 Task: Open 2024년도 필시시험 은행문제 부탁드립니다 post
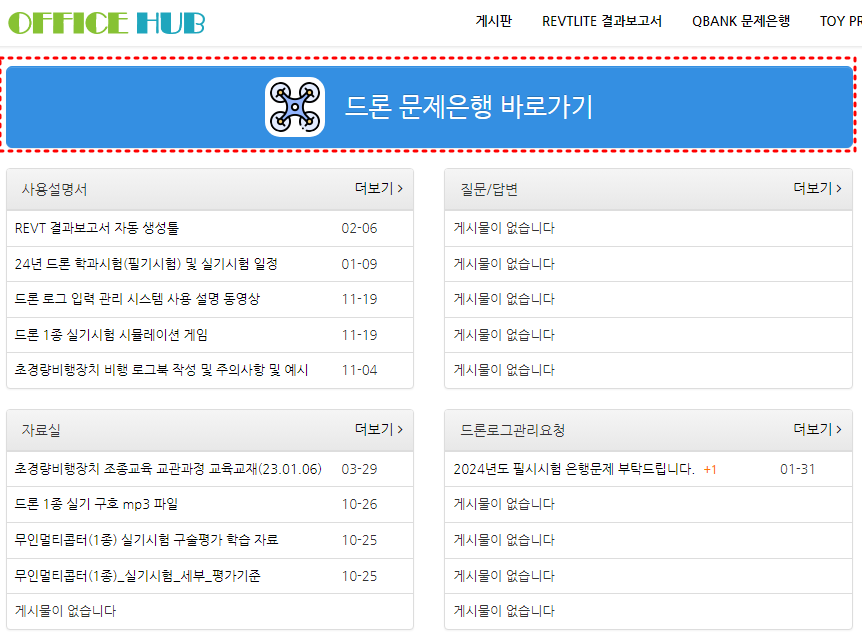573,469
